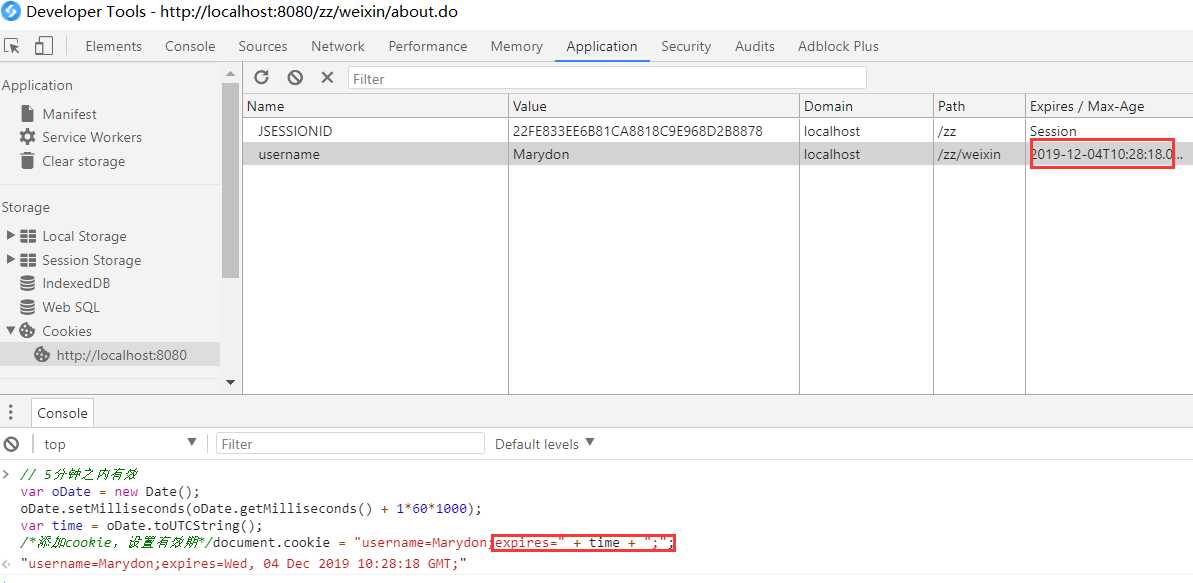
Task: Switch to the Performance tab
Action: click(428, 46)
